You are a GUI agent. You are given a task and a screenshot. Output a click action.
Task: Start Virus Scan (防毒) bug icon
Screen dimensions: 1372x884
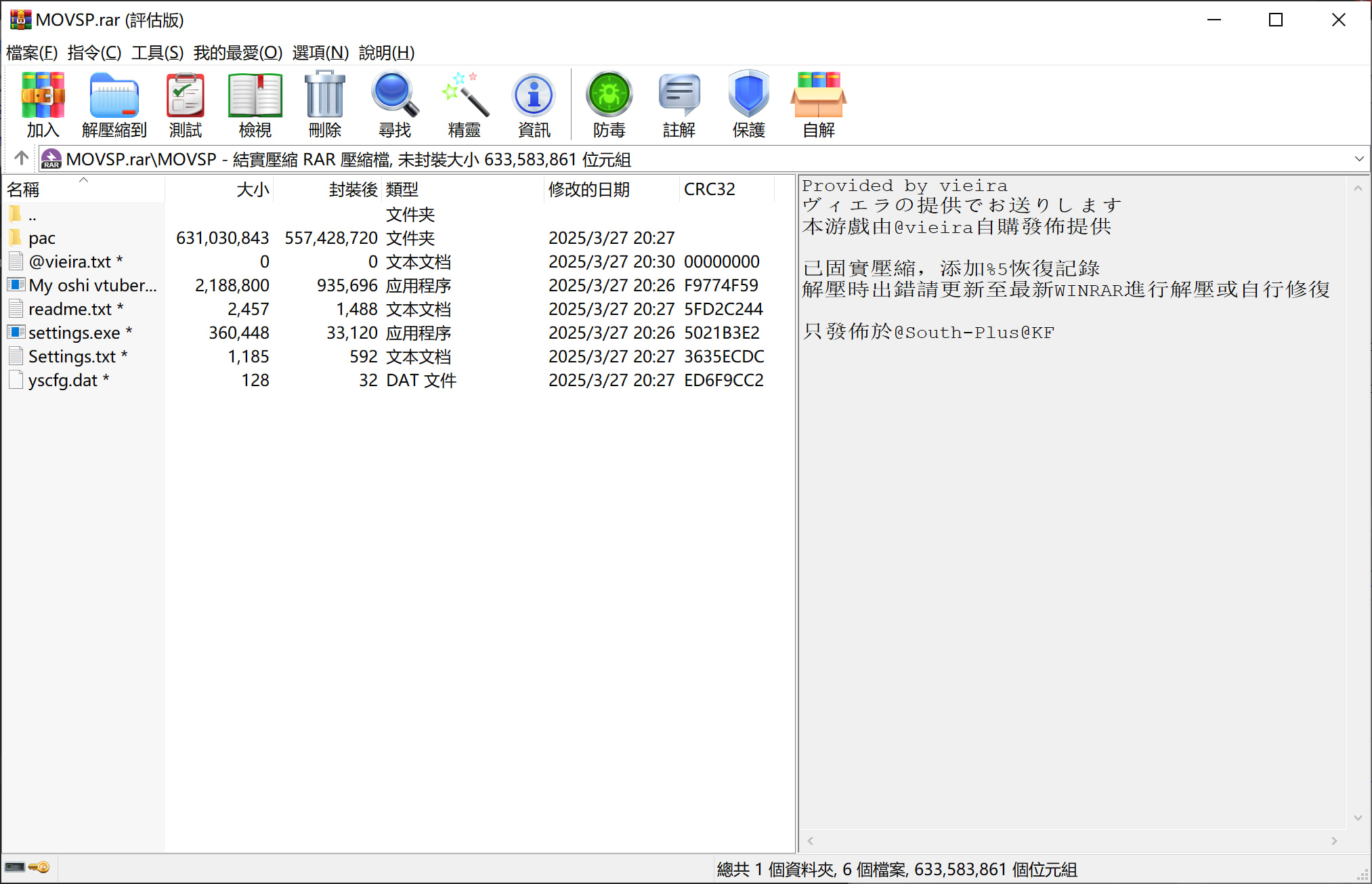[x=609, y=104]
